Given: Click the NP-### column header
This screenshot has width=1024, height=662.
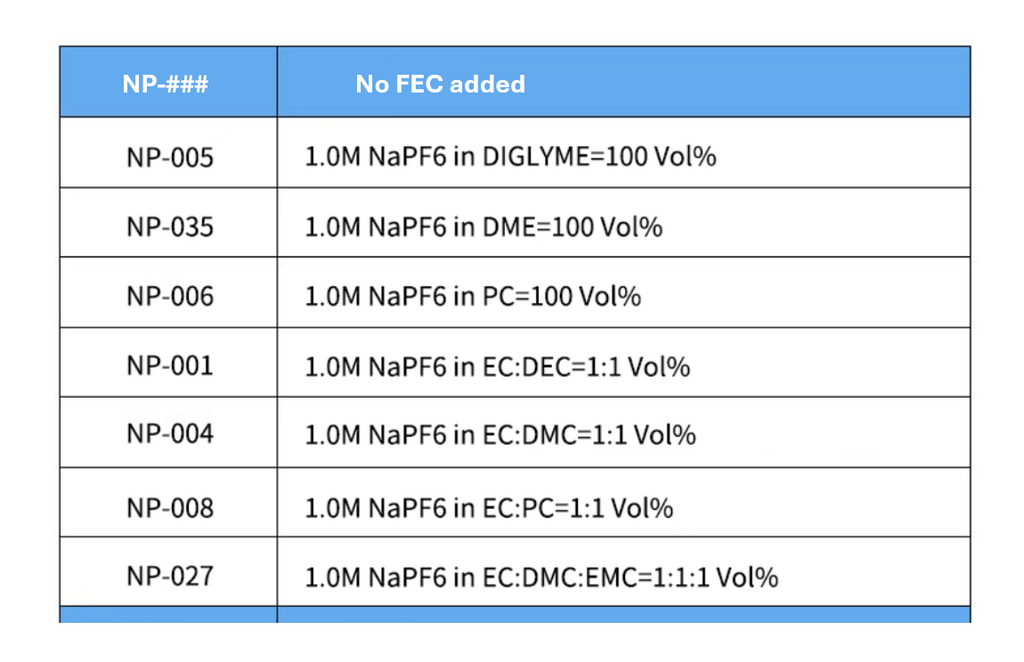Looking at the screenshot, I should 166,84.
